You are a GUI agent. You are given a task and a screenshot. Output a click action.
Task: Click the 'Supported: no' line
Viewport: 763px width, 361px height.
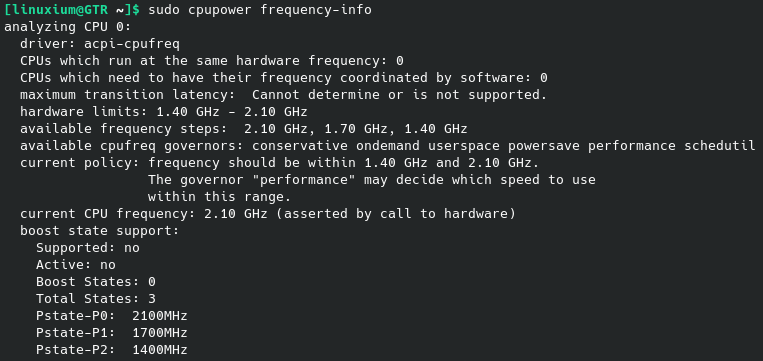coord(88,248)
